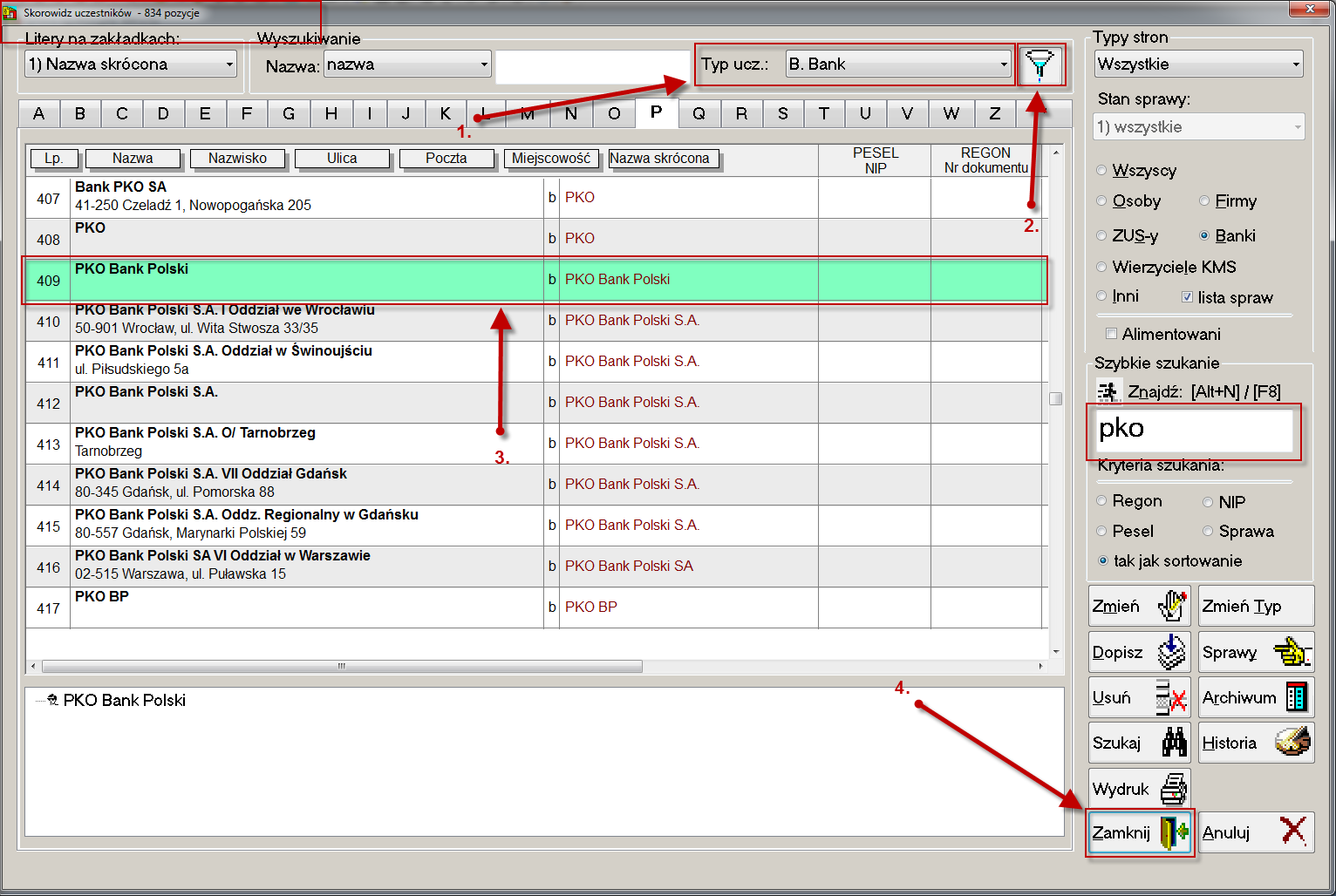The height and width of the screenshot is (896, 1336).
Task: Select the Wszyscy radio button
Action: pyautogui.click(x=1101, y=171)
